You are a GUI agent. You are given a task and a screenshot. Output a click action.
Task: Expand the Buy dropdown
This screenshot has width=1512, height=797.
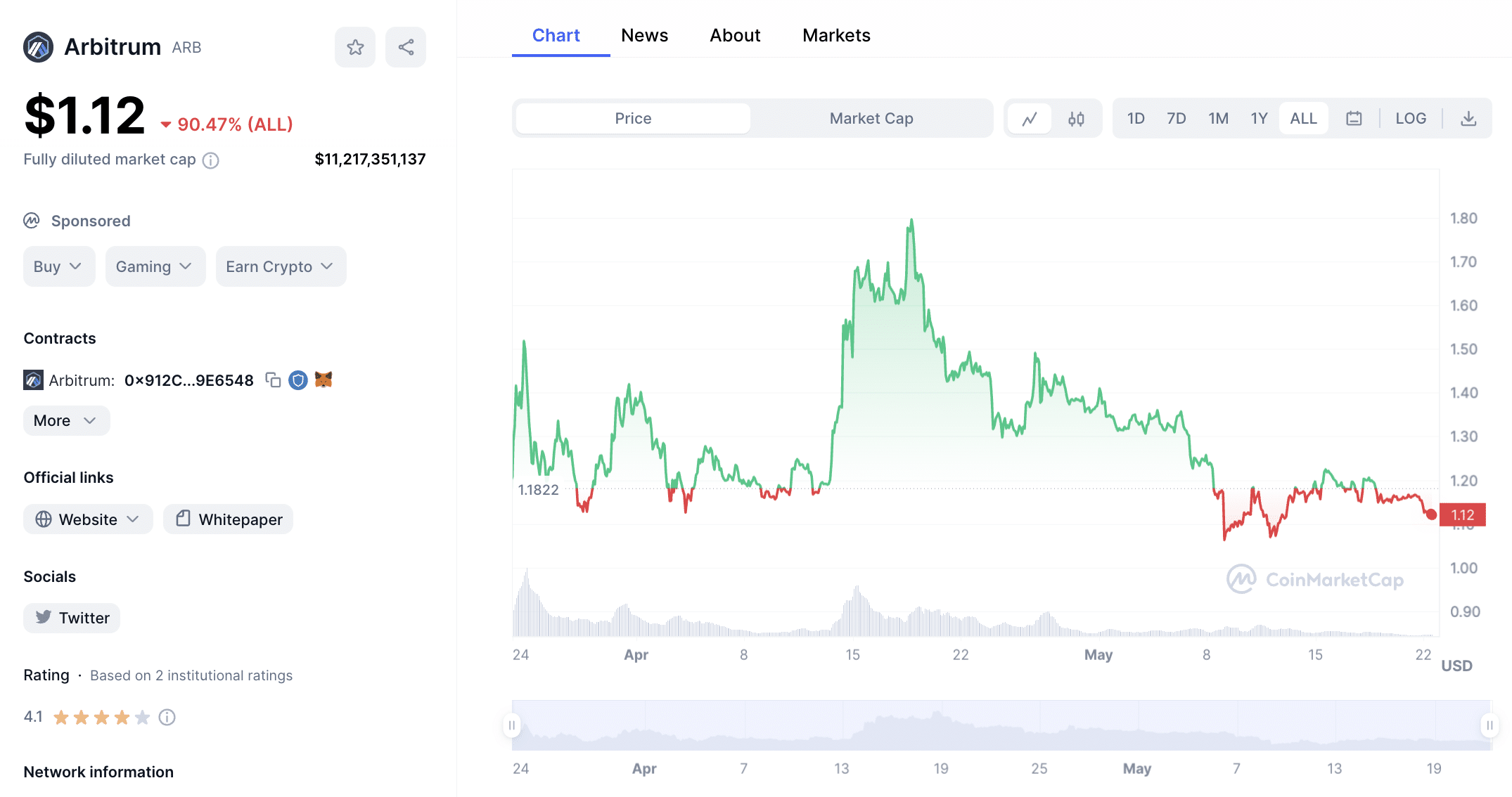point(59,266)
